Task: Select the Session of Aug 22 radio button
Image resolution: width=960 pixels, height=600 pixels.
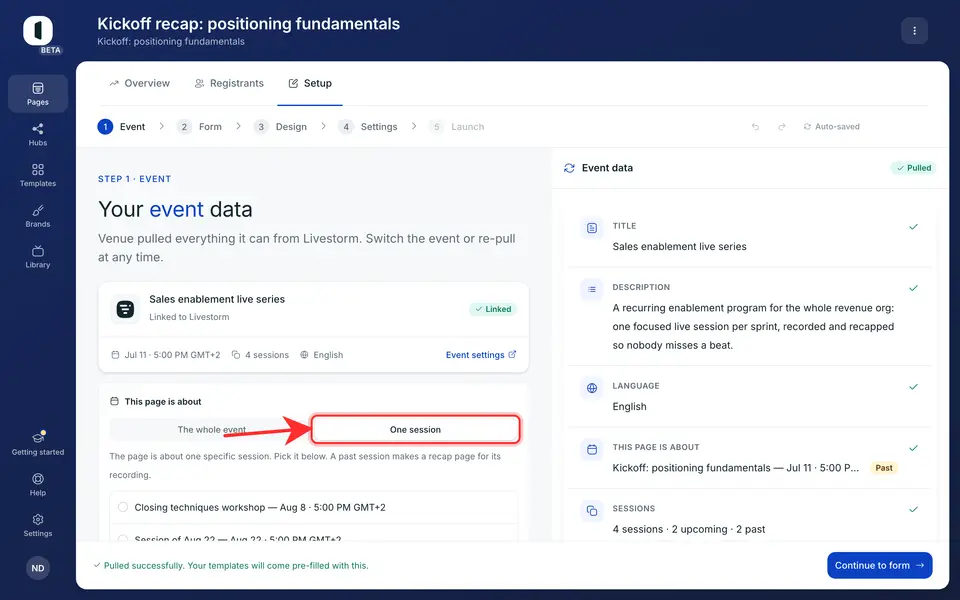Action: [123, 539]
